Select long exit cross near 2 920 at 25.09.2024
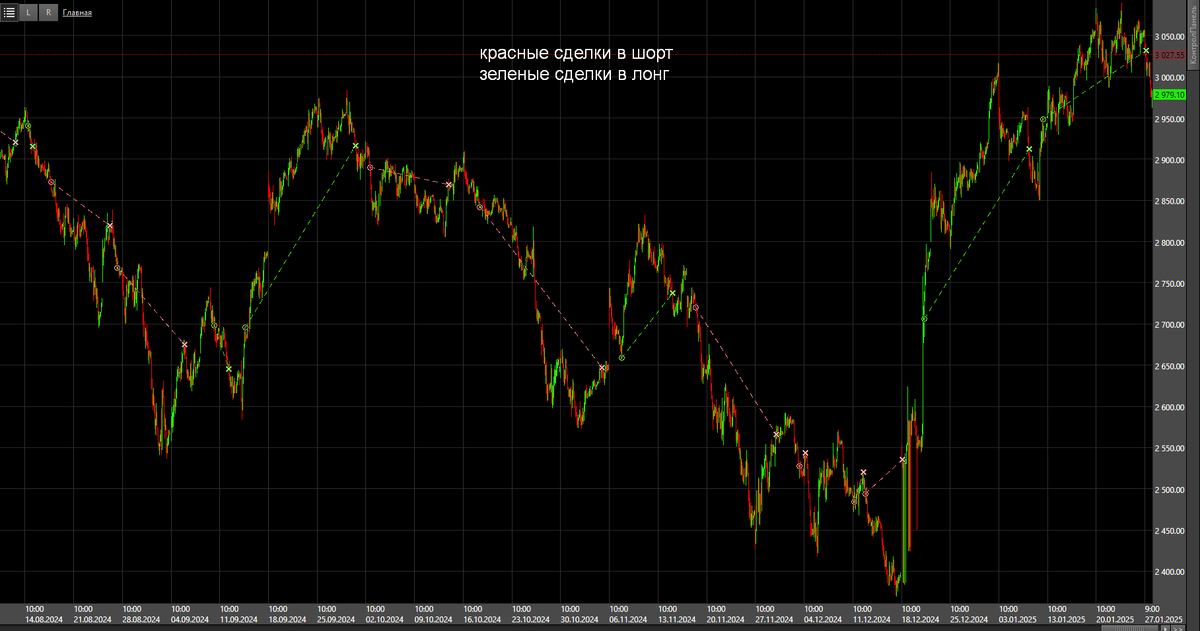Viewport: 1200px width, 631px height. pyautogui.click(x=355, y=146)
